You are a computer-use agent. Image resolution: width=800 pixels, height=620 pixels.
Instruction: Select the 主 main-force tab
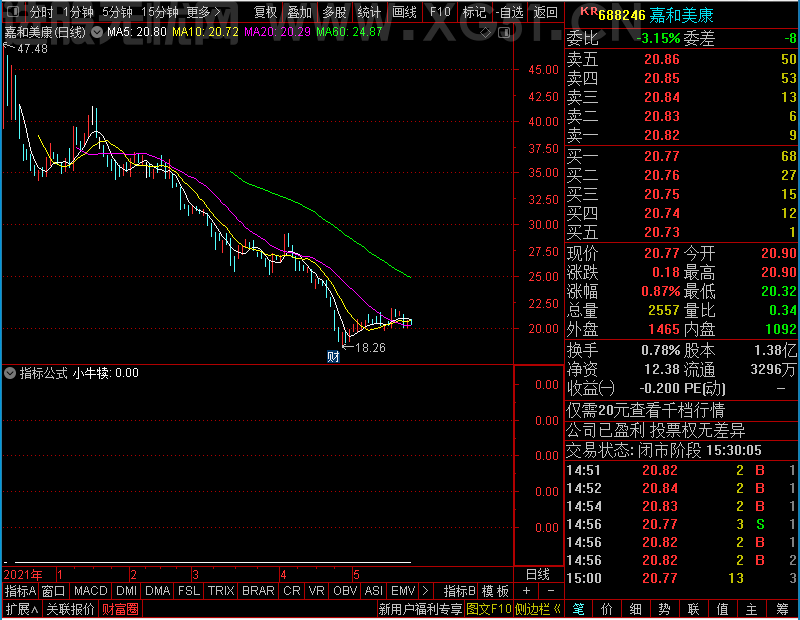click(x=752, y=609)
